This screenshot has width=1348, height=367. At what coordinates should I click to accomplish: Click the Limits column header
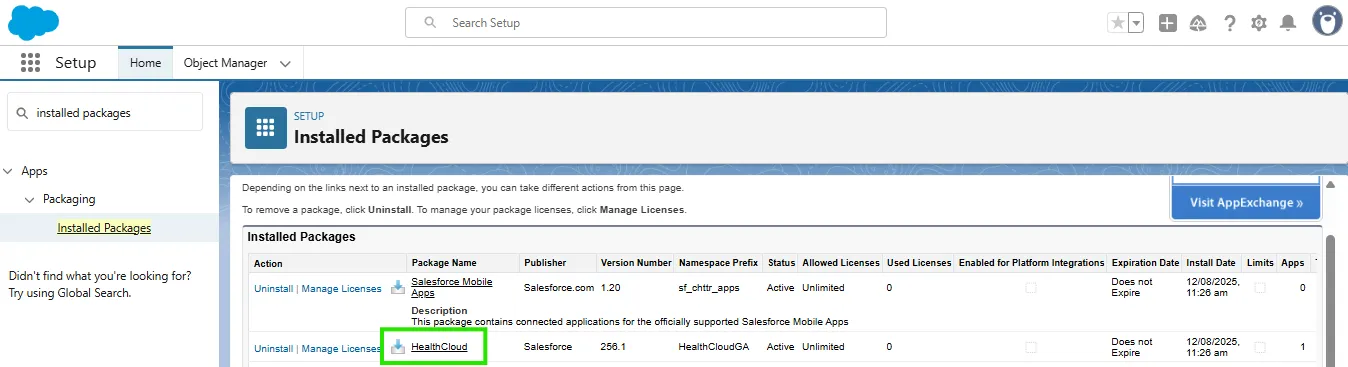[x=1260, y=263]
